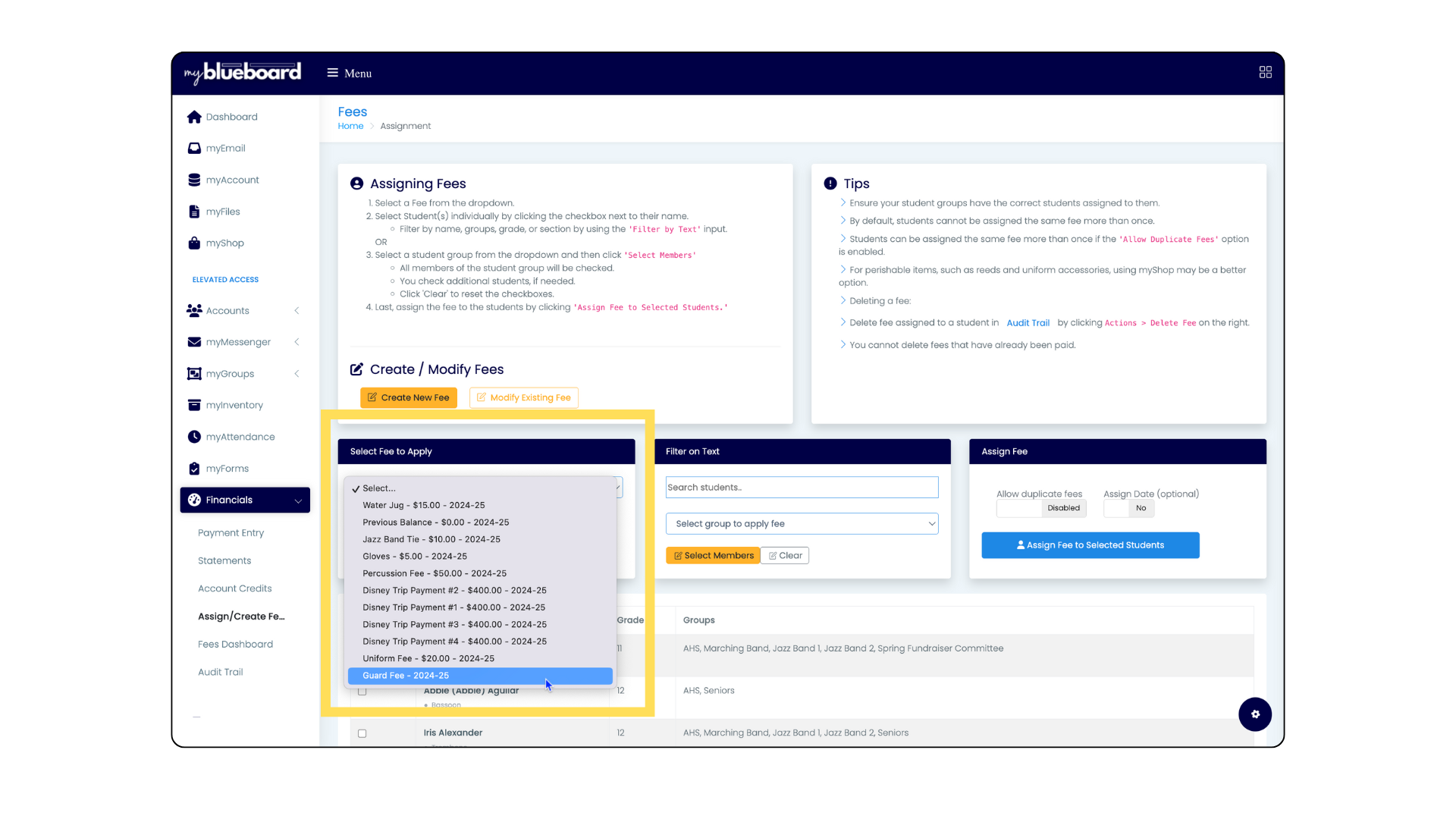
Task: Open myEmail inbox icon
Action: pos(194,149)
